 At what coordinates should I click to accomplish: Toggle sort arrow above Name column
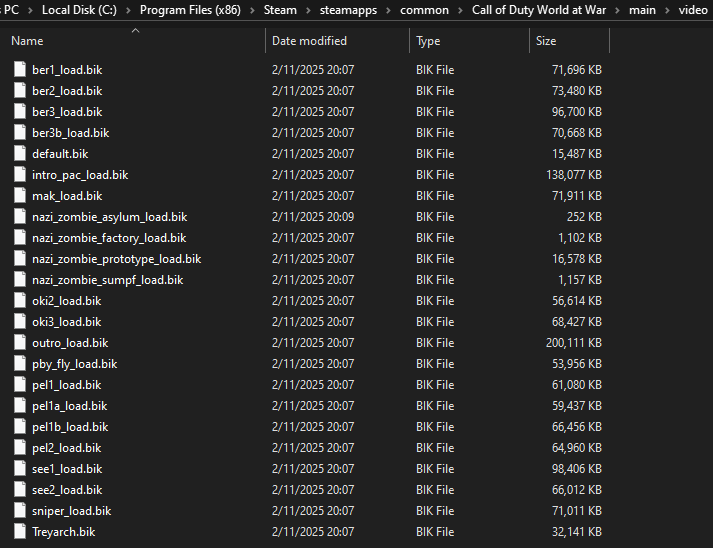click(x=135, y=31)
